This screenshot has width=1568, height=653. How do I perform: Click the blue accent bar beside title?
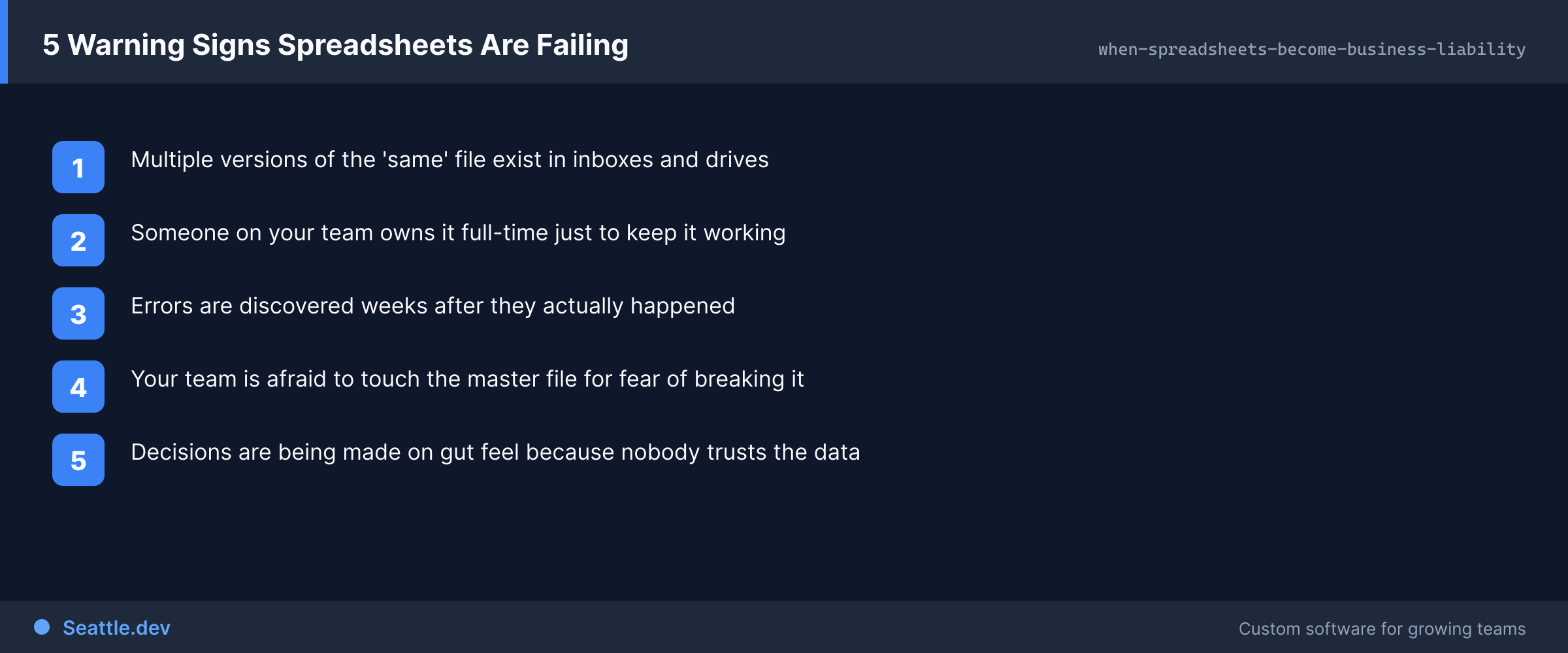pyautogui.click(x=4, y=42)
